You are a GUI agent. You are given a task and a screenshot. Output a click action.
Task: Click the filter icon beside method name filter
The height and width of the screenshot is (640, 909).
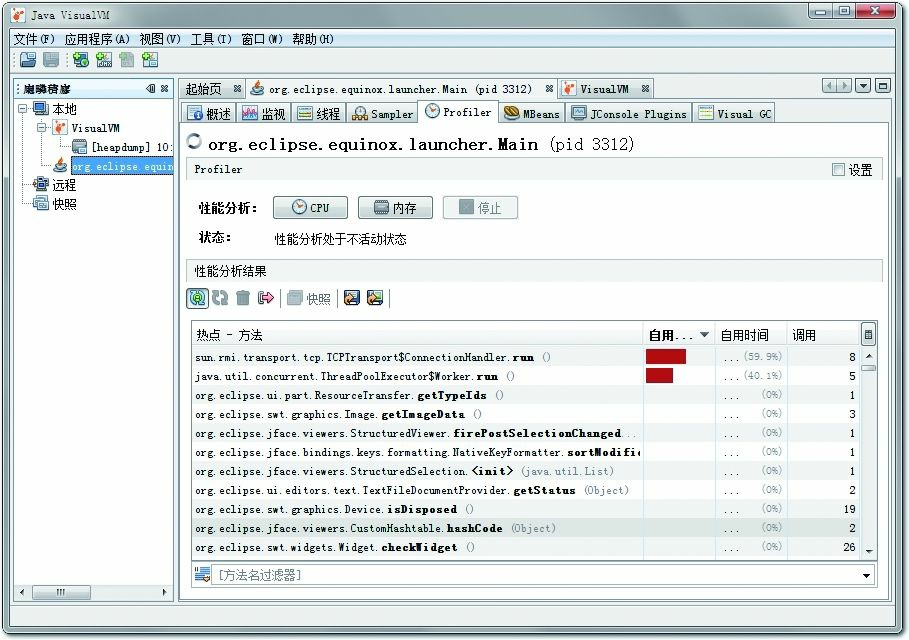pos(202,574)
